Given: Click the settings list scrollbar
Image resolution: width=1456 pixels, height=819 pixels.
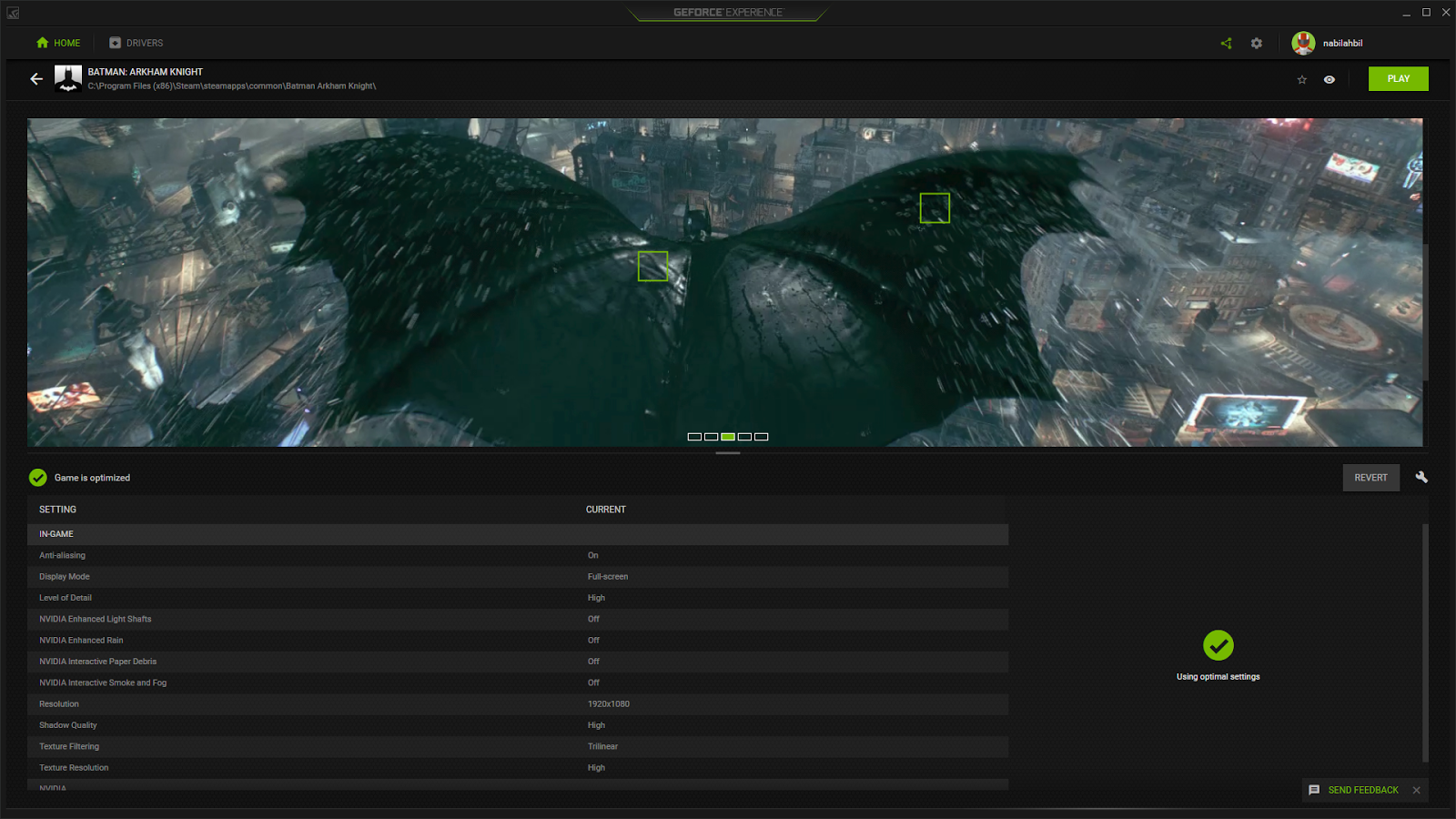Looking at the screenshot, I should pos(1425,642).
